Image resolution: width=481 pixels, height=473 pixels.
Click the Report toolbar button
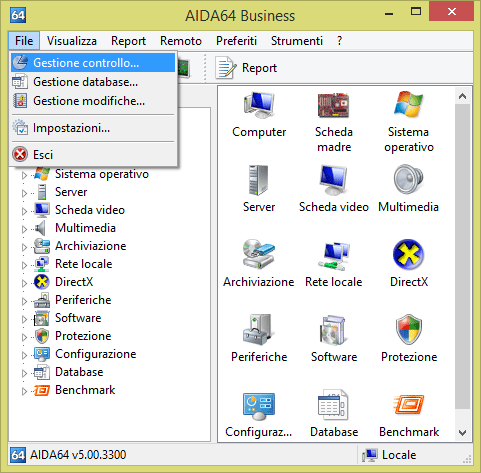point(246,68)
